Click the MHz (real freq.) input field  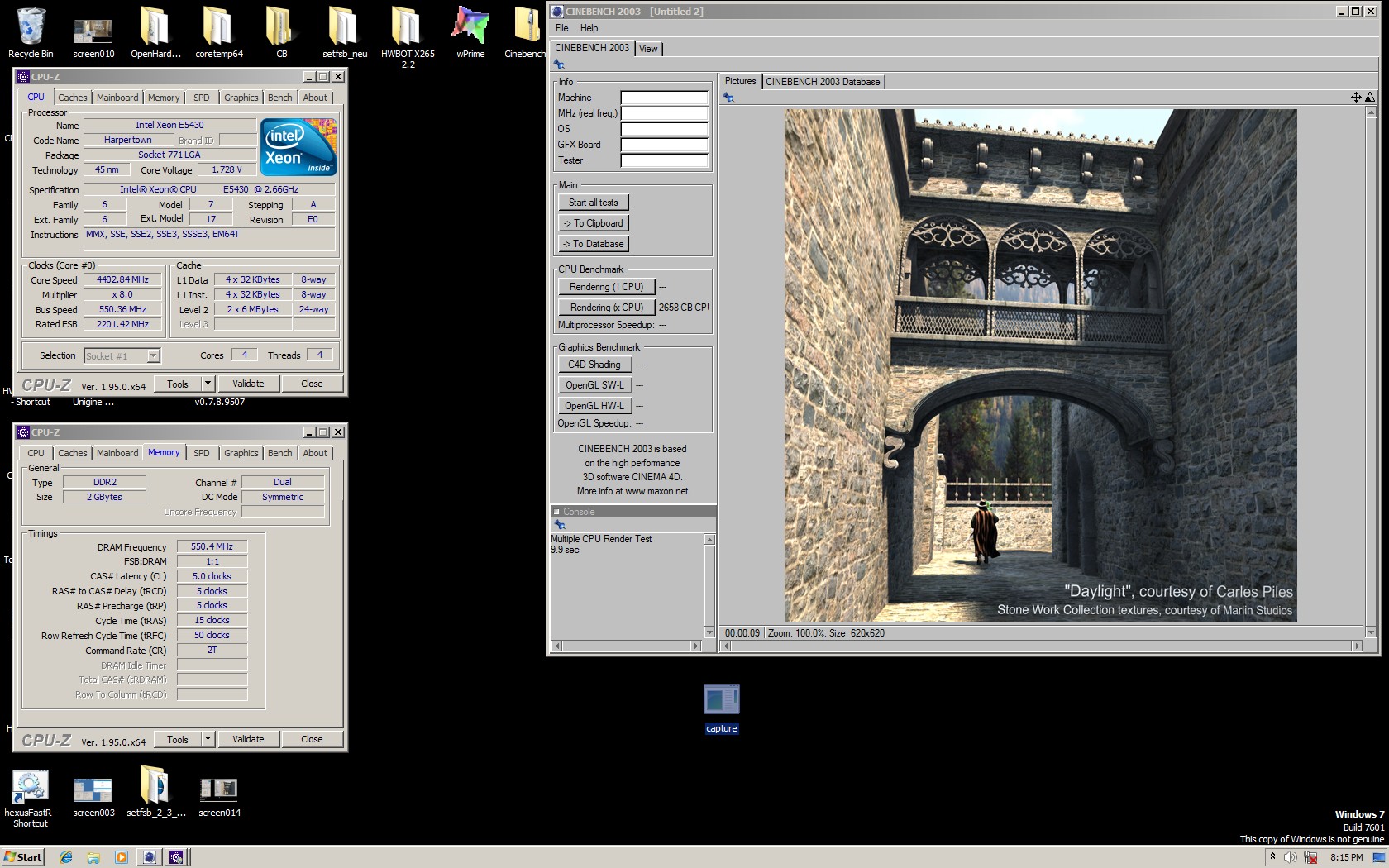tap(664, 113)
